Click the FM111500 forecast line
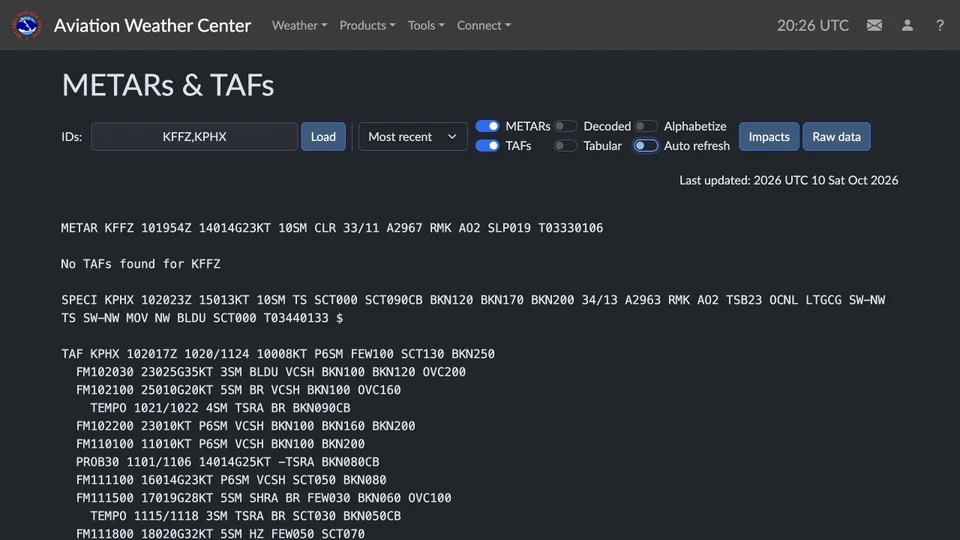The width and height of the screenshot is (960, 540). [x=264, y=498]
